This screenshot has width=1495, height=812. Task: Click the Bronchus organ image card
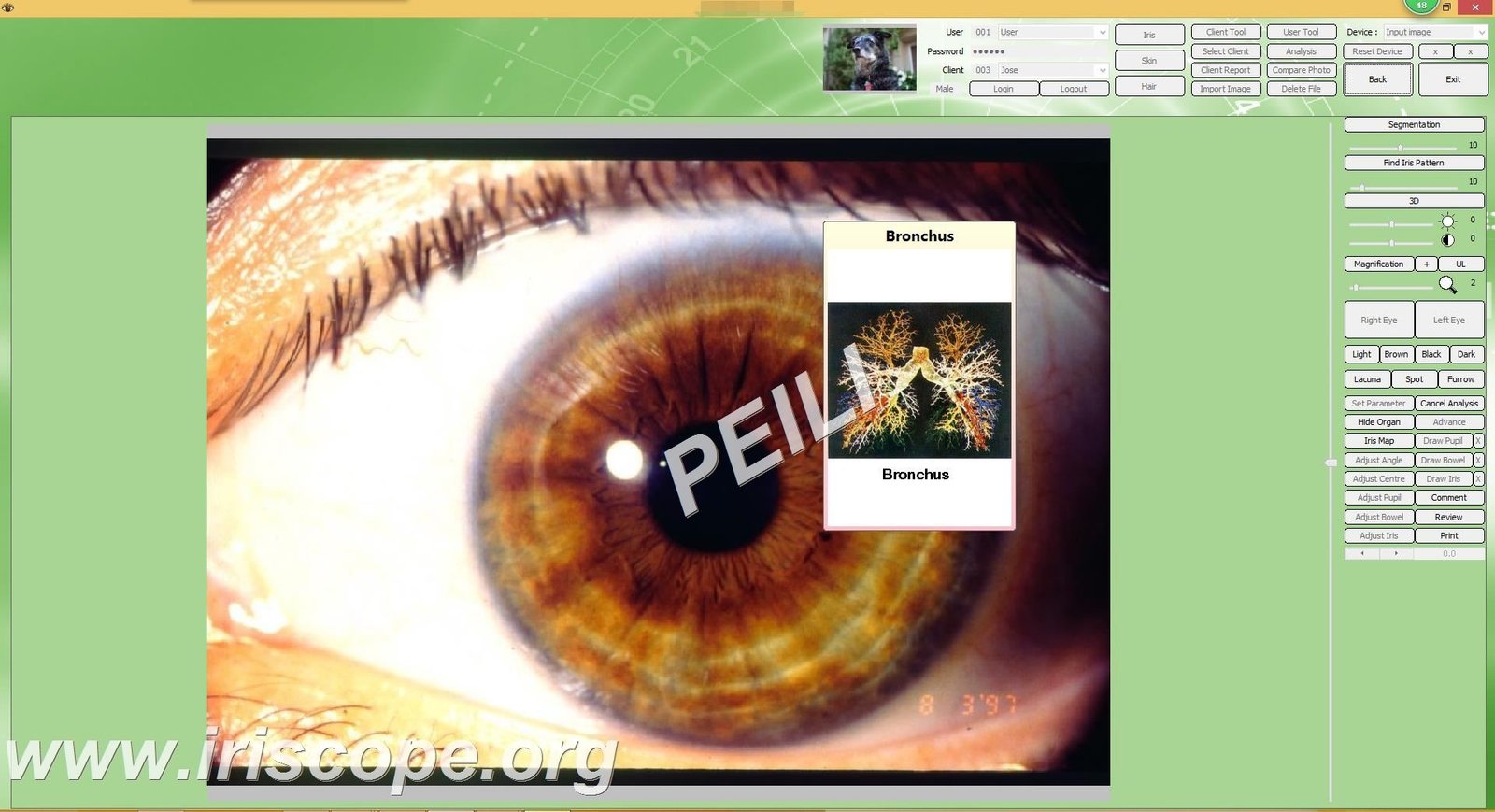(x=919, y=376)
